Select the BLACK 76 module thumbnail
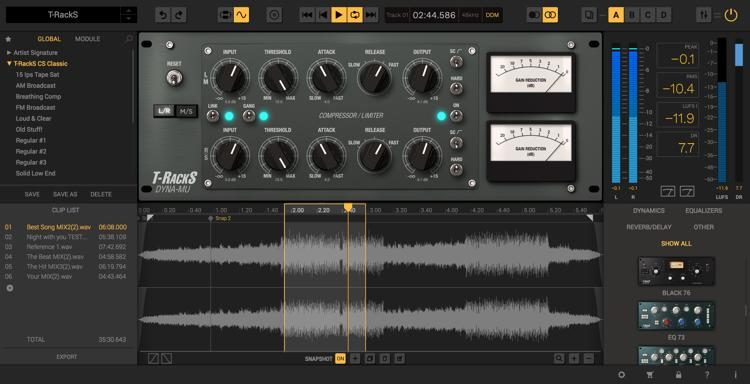The height and width of the screenshot is (384, 750). pyautogui.click(x=676, y=271)
